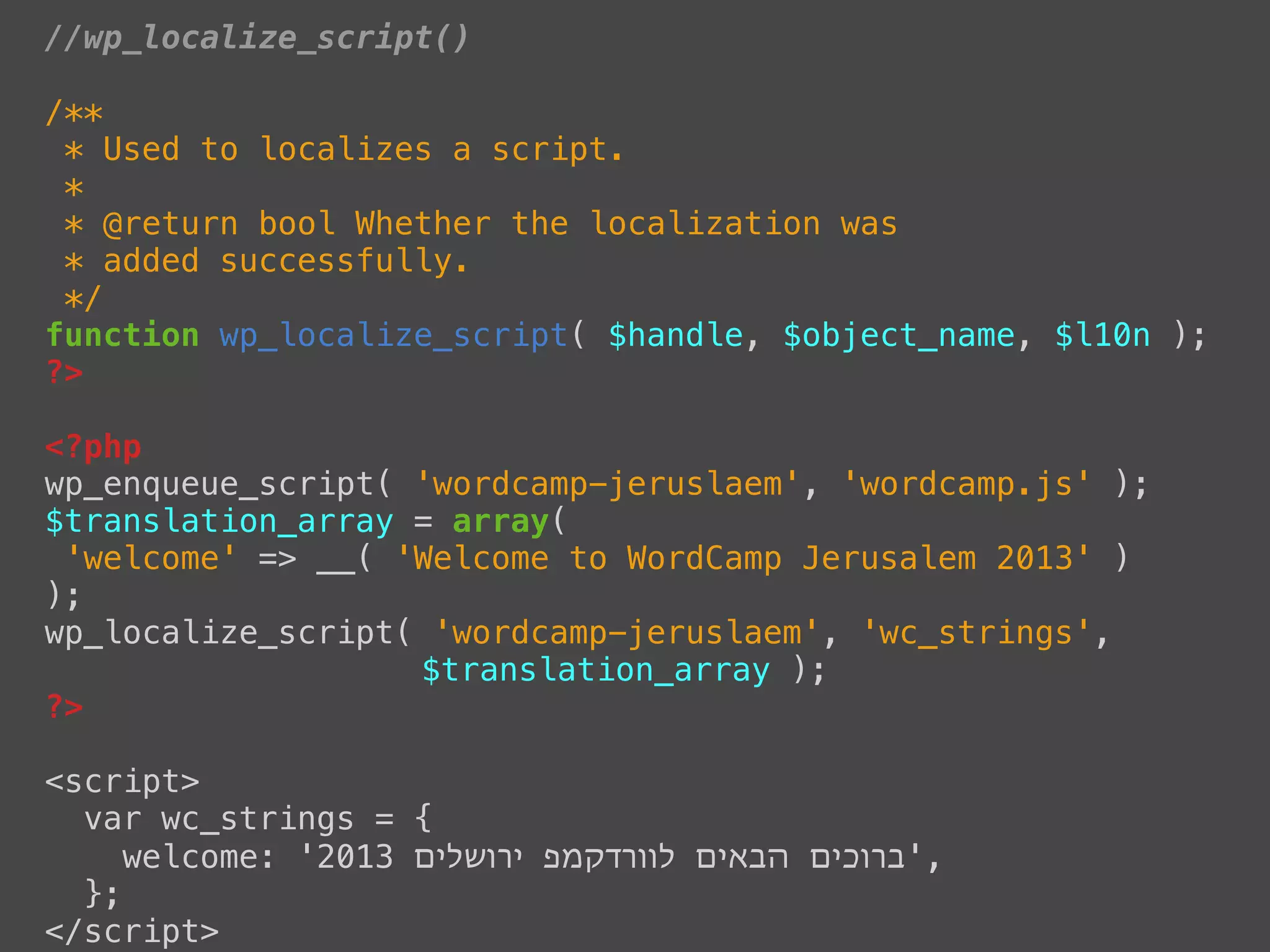Screen dimensions: 1270x952
Task: Click the 'Used to localizes a script.' comment line
Action: (x=363, y=150)
